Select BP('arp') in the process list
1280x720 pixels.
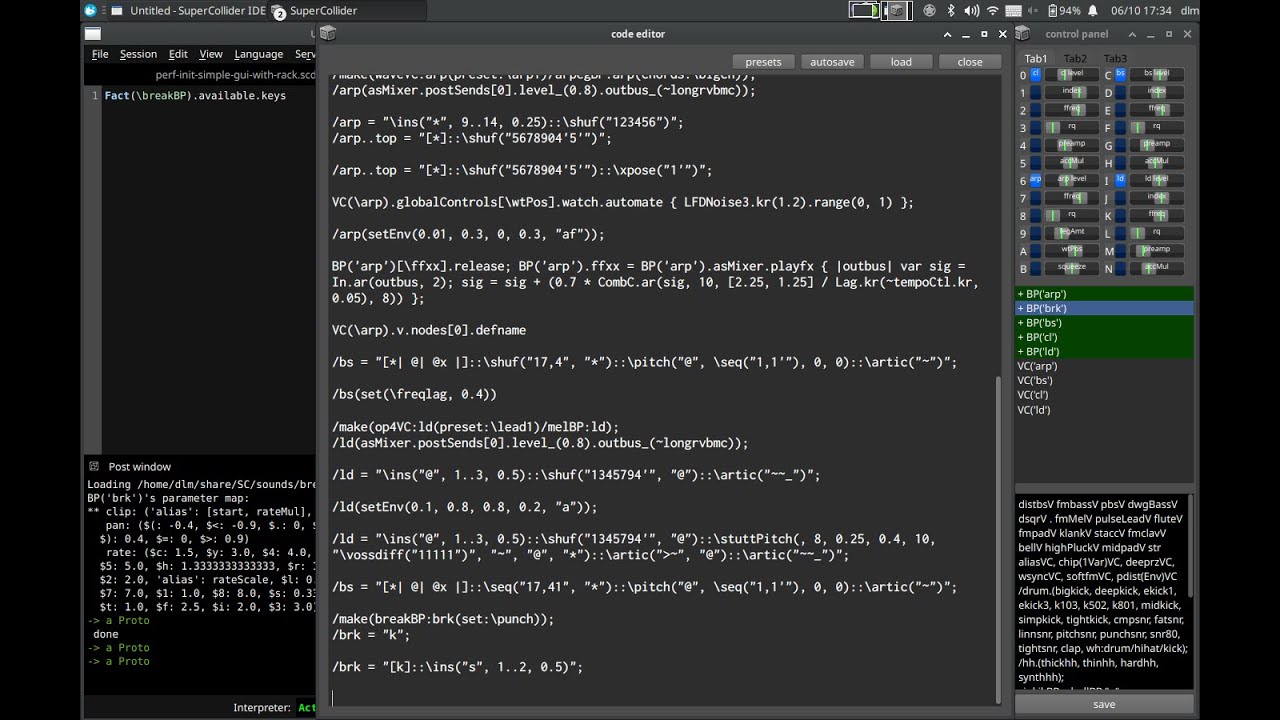click(x=1104, y=294)
